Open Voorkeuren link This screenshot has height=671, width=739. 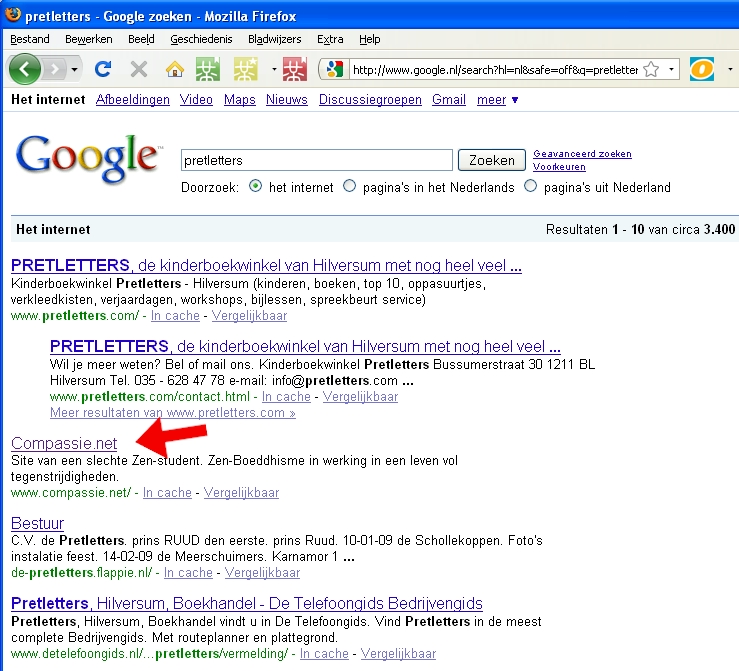(559, 166)
